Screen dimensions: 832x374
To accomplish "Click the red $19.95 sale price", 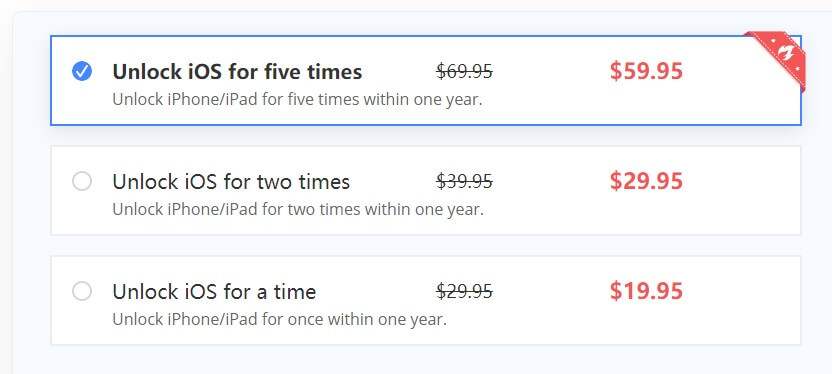I will (x=646, y=291).
